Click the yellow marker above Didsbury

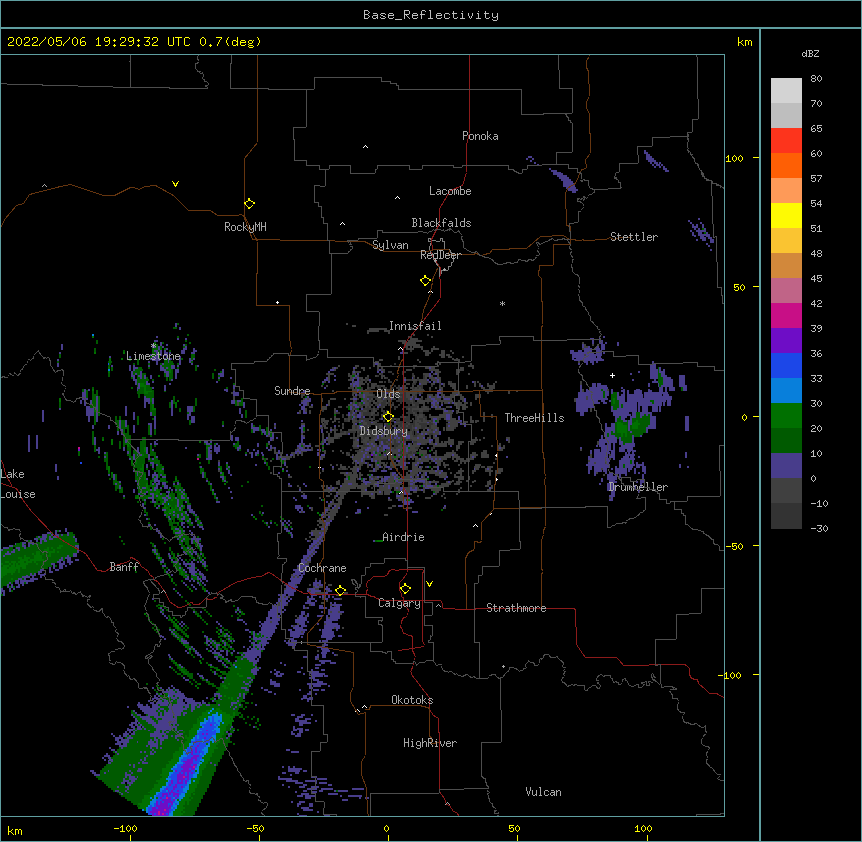pos(388,416)
